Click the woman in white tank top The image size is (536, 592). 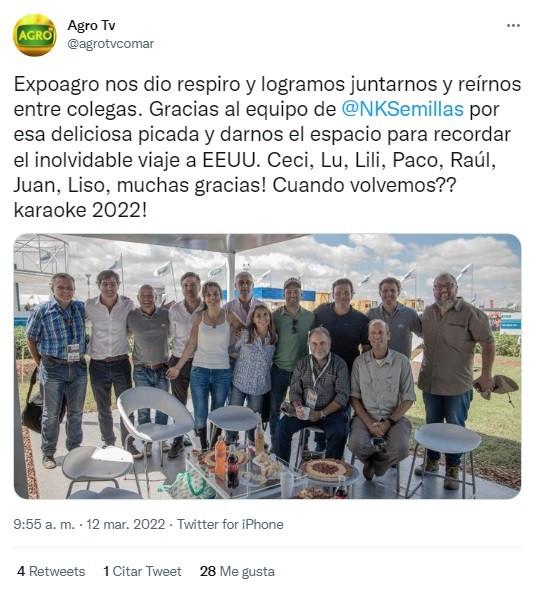click(210, 362)
